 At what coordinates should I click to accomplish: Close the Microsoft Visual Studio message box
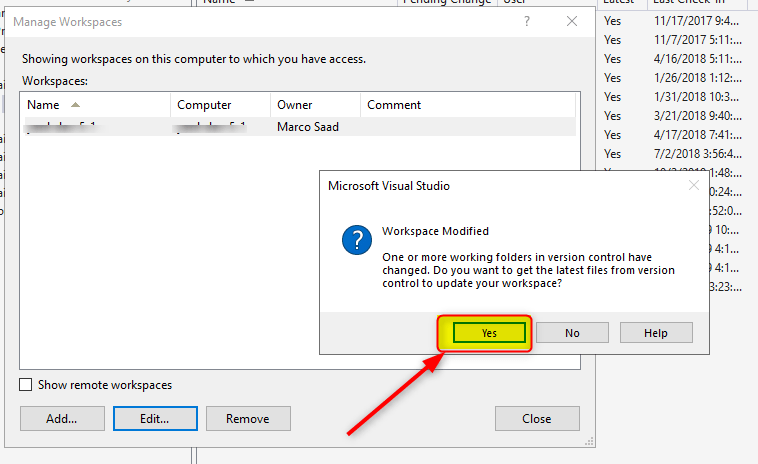tap(694, 185)
